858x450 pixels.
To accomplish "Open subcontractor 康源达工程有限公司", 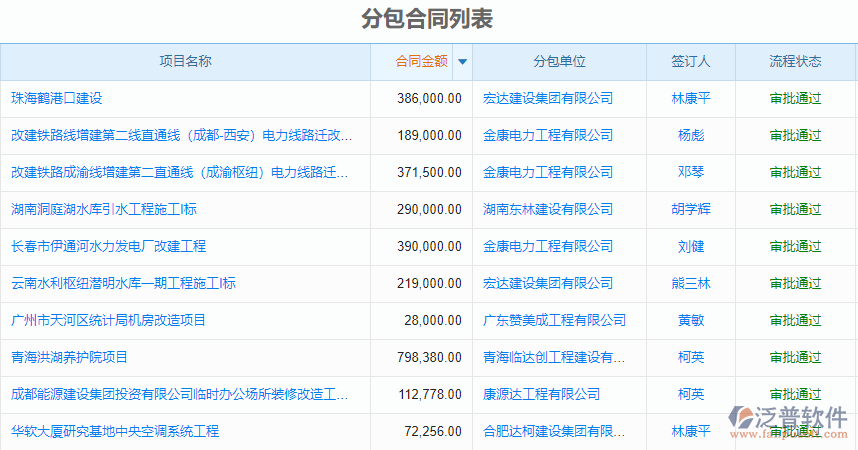I will (x=541, y=394).
